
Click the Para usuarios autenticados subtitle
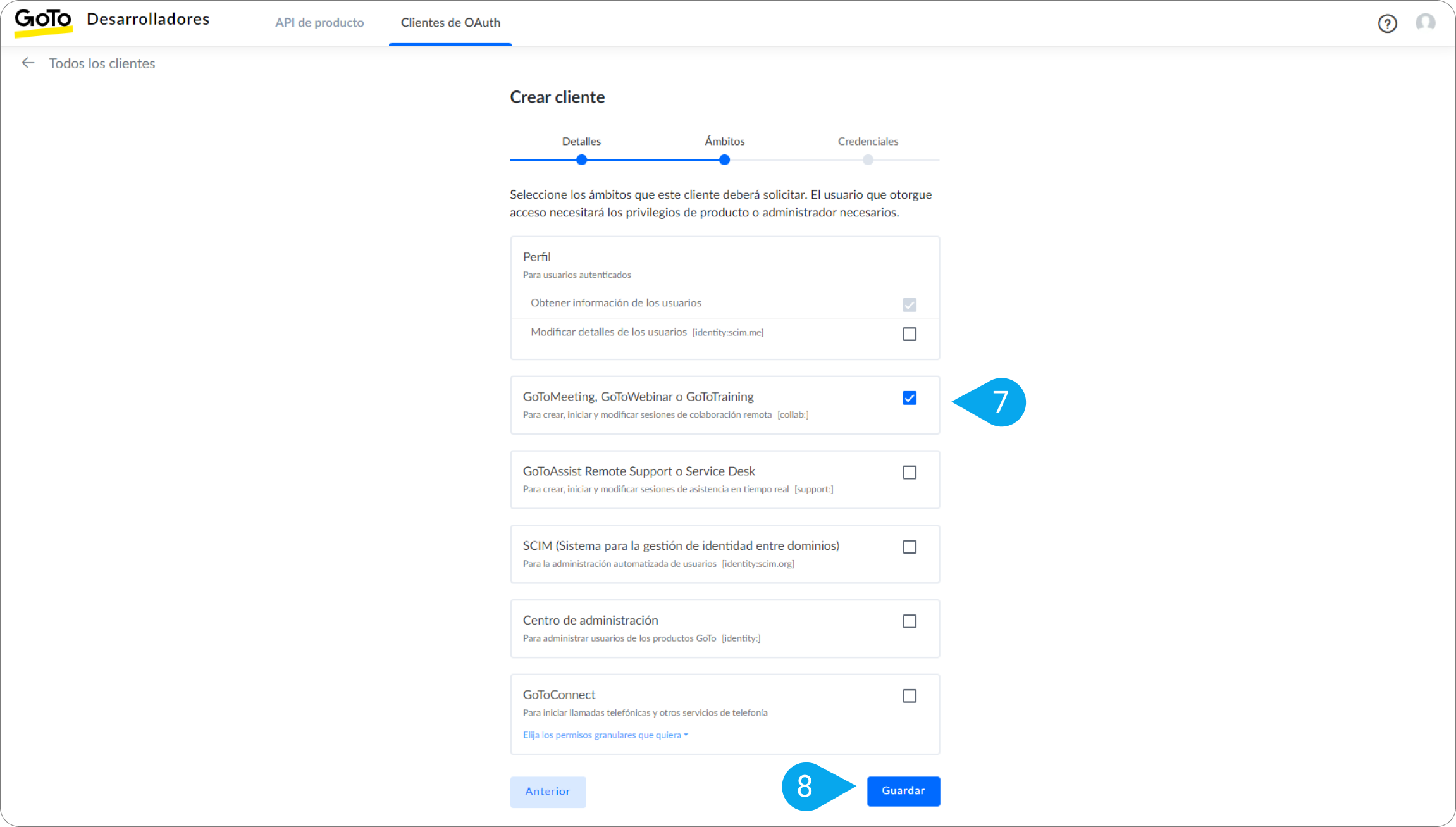[577, 275]
